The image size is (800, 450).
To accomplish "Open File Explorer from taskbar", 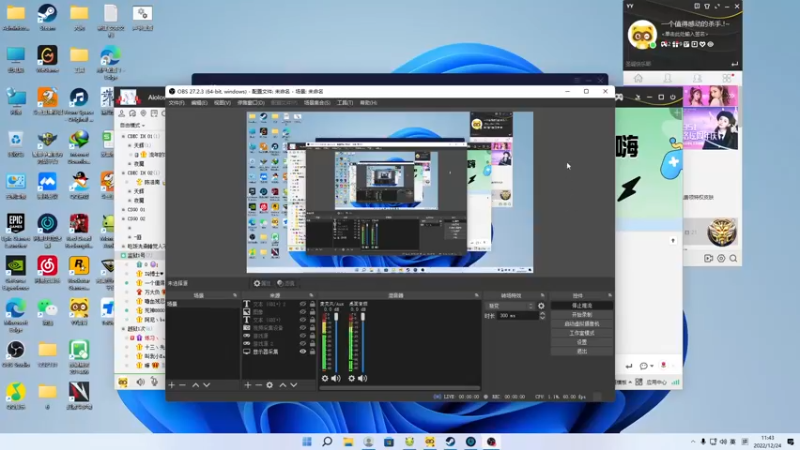I will (x=348, y=441).
